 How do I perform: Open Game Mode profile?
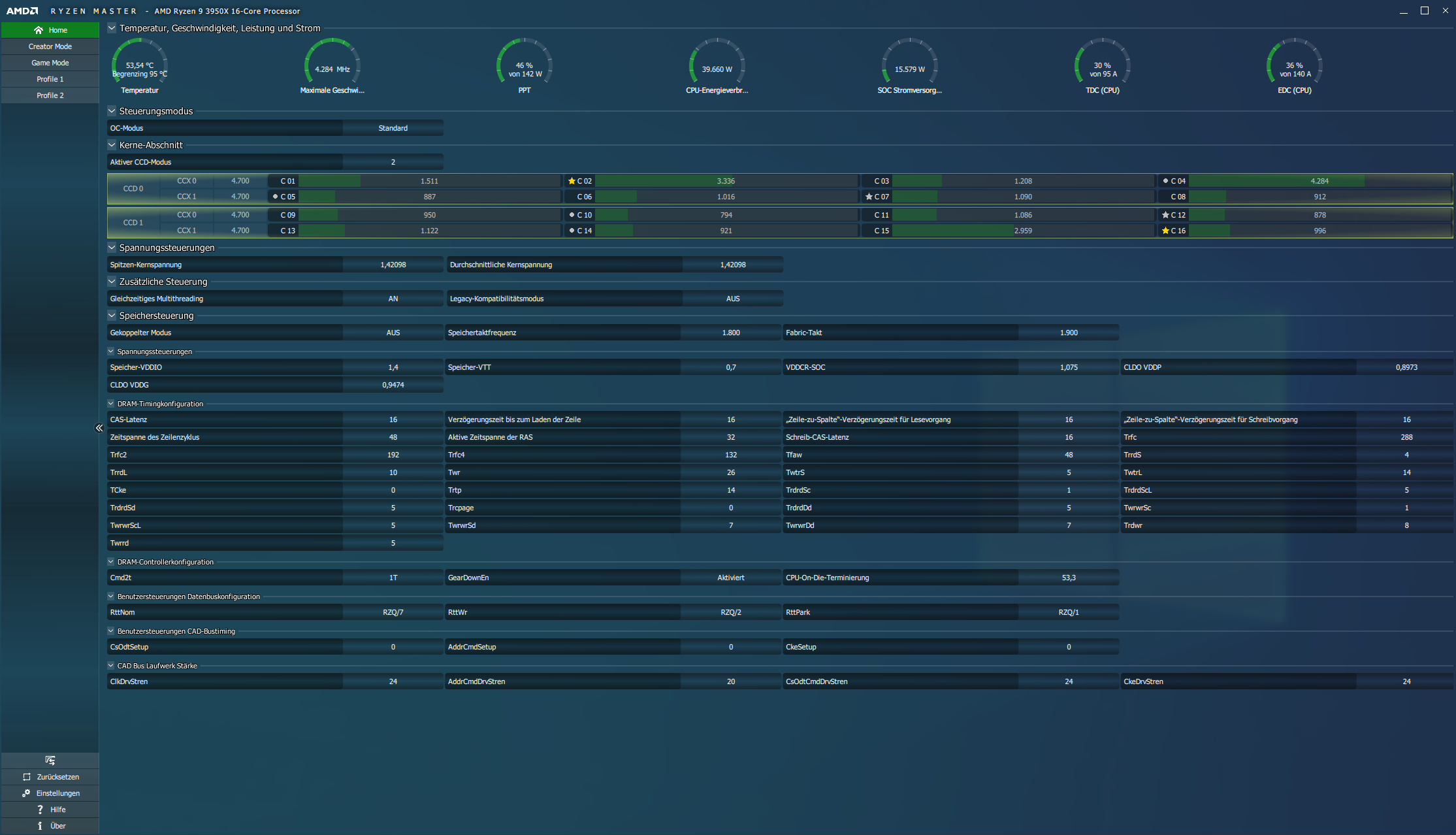coord(50,63)
